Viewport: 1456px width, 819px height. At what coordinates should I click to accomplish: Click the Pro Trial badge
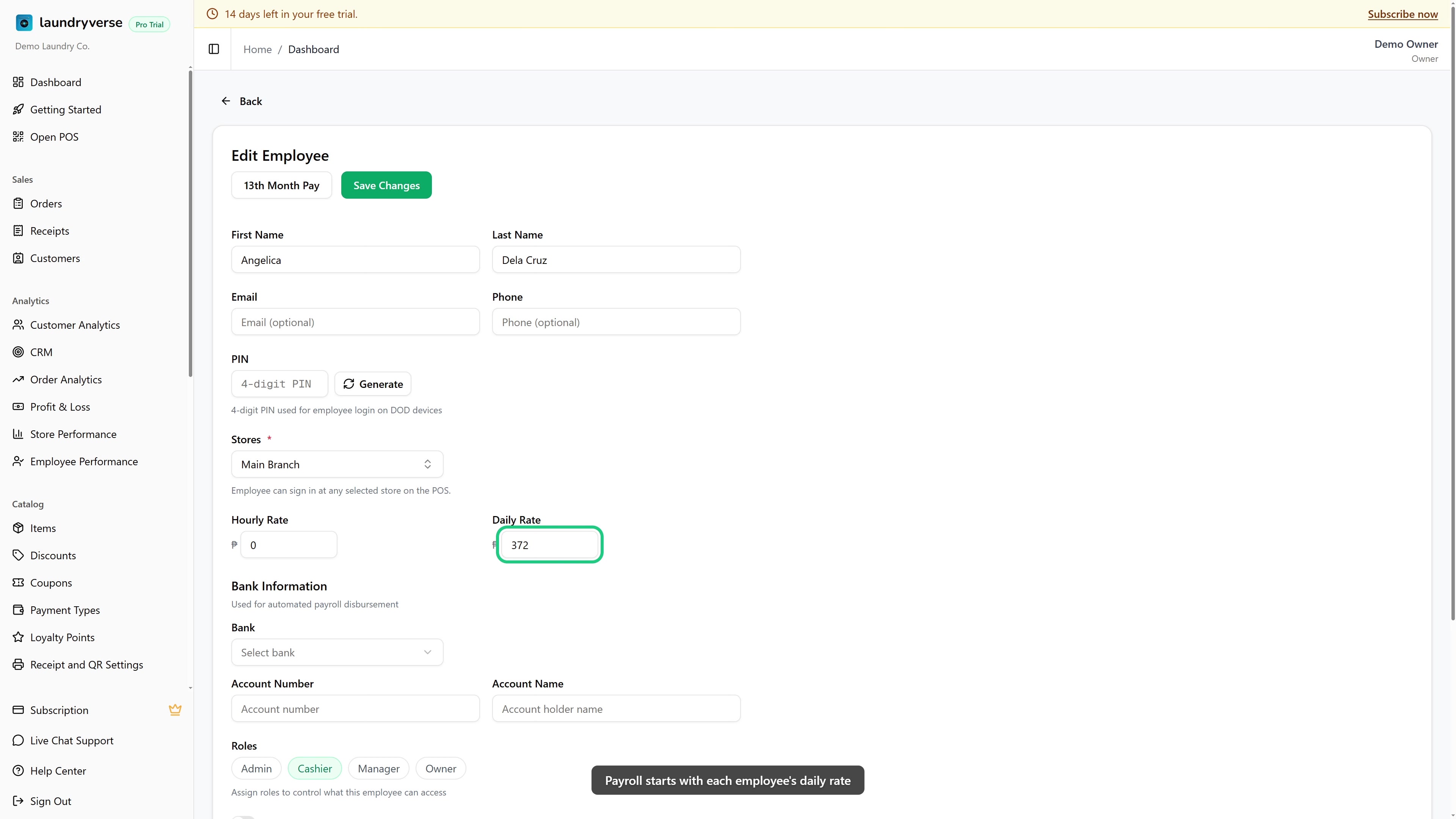(x=149, y=24)
